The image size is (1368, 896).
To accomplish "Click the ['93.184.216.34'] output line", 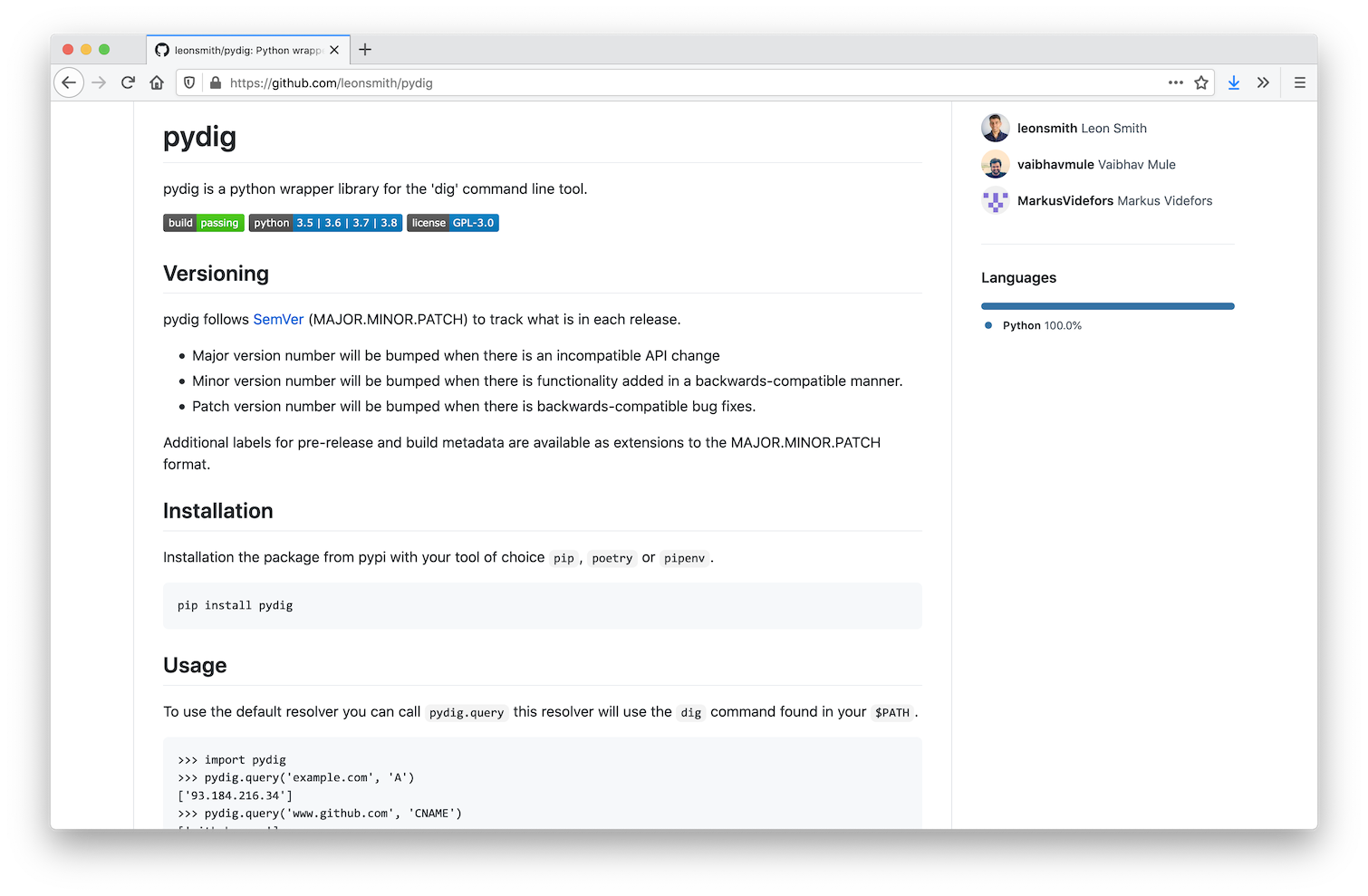I will [x=236, y=795].
